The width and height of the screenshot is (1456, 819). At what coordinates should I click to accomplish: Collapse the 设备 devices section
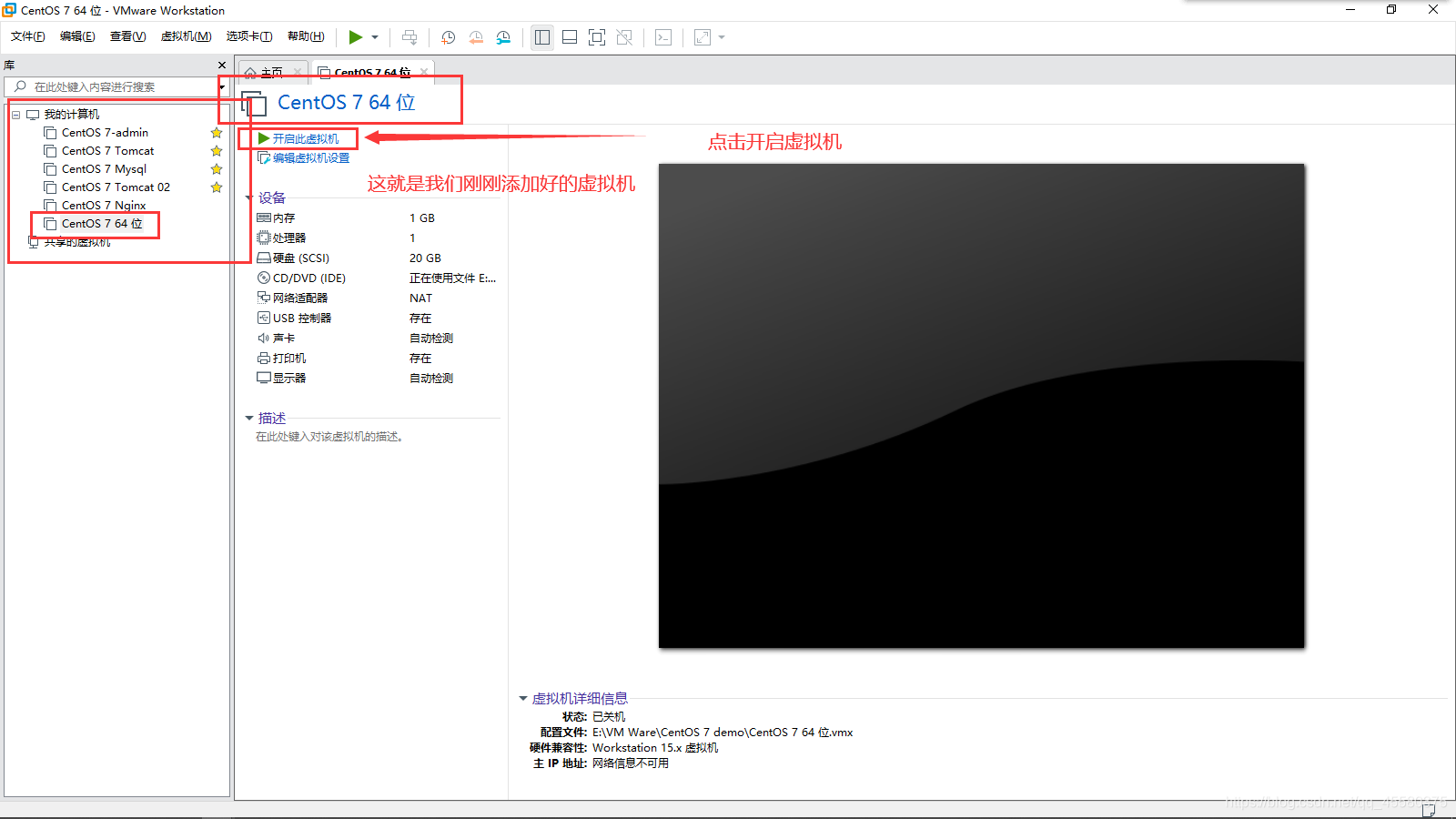click(249, 197)
